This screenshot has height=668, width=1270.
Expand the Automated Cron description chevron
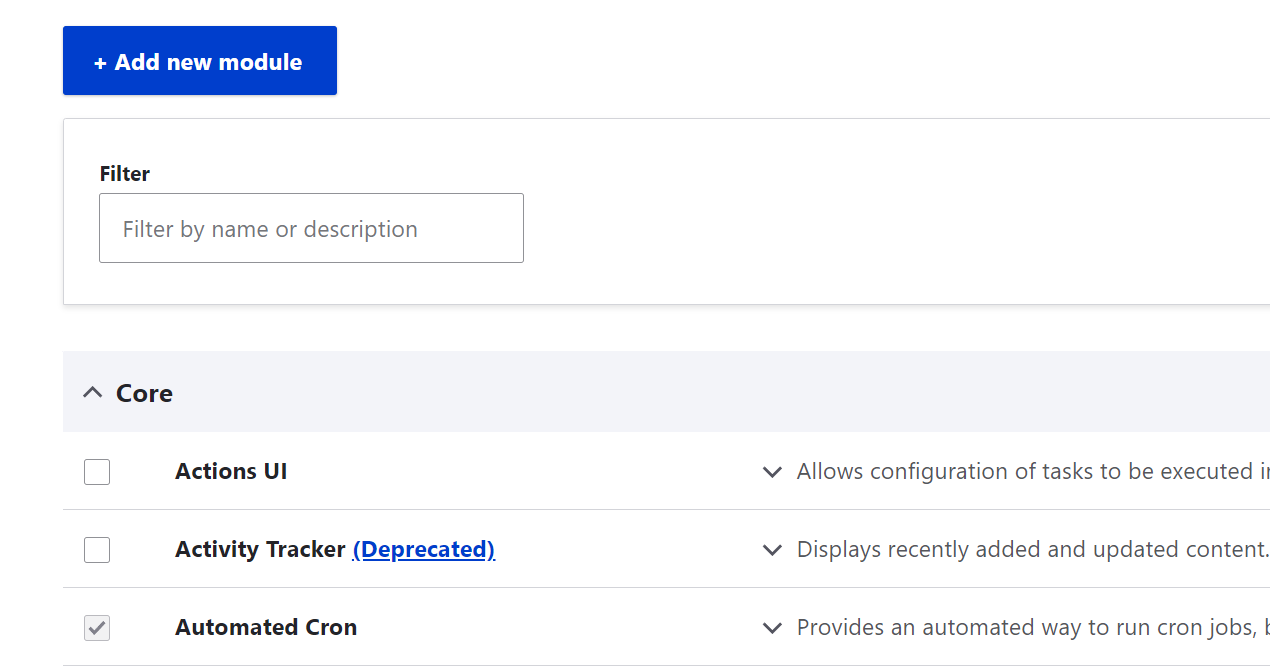click(772, 628)
